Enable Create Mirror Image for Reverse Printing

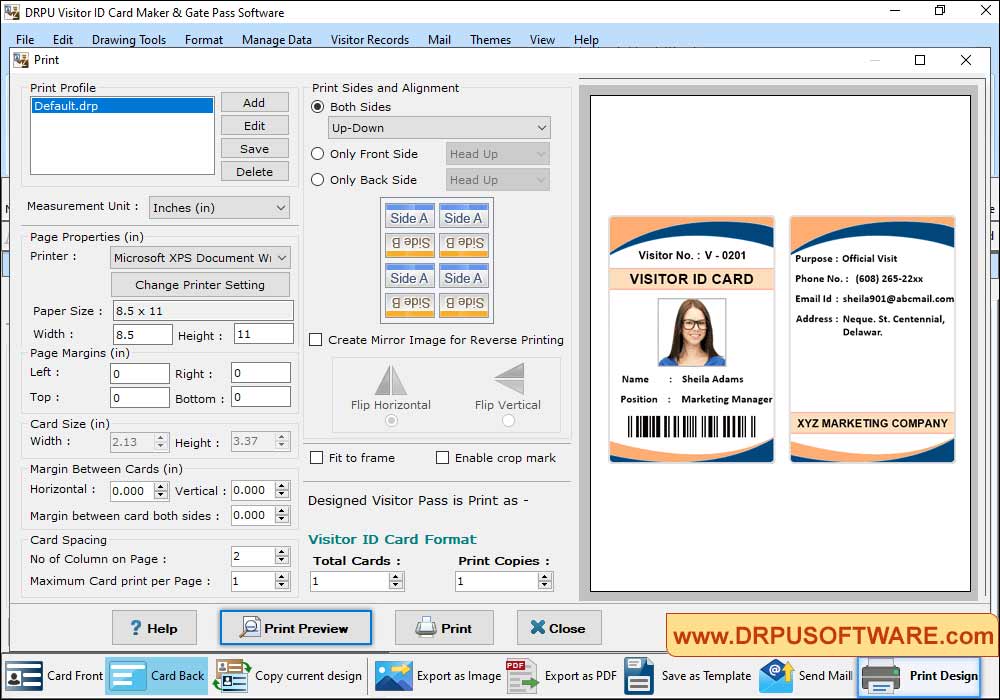316,340
